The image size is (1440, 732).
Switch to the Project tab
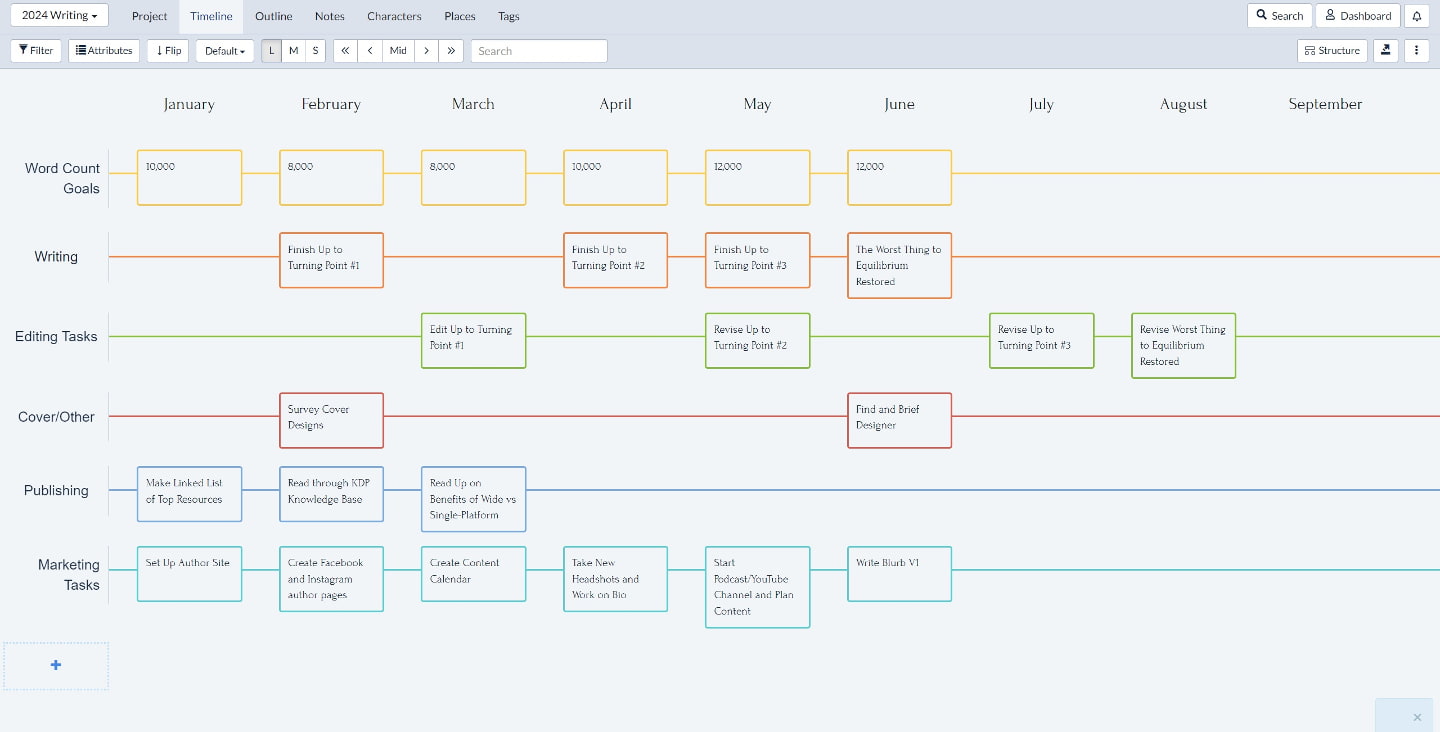coord(150,16)
